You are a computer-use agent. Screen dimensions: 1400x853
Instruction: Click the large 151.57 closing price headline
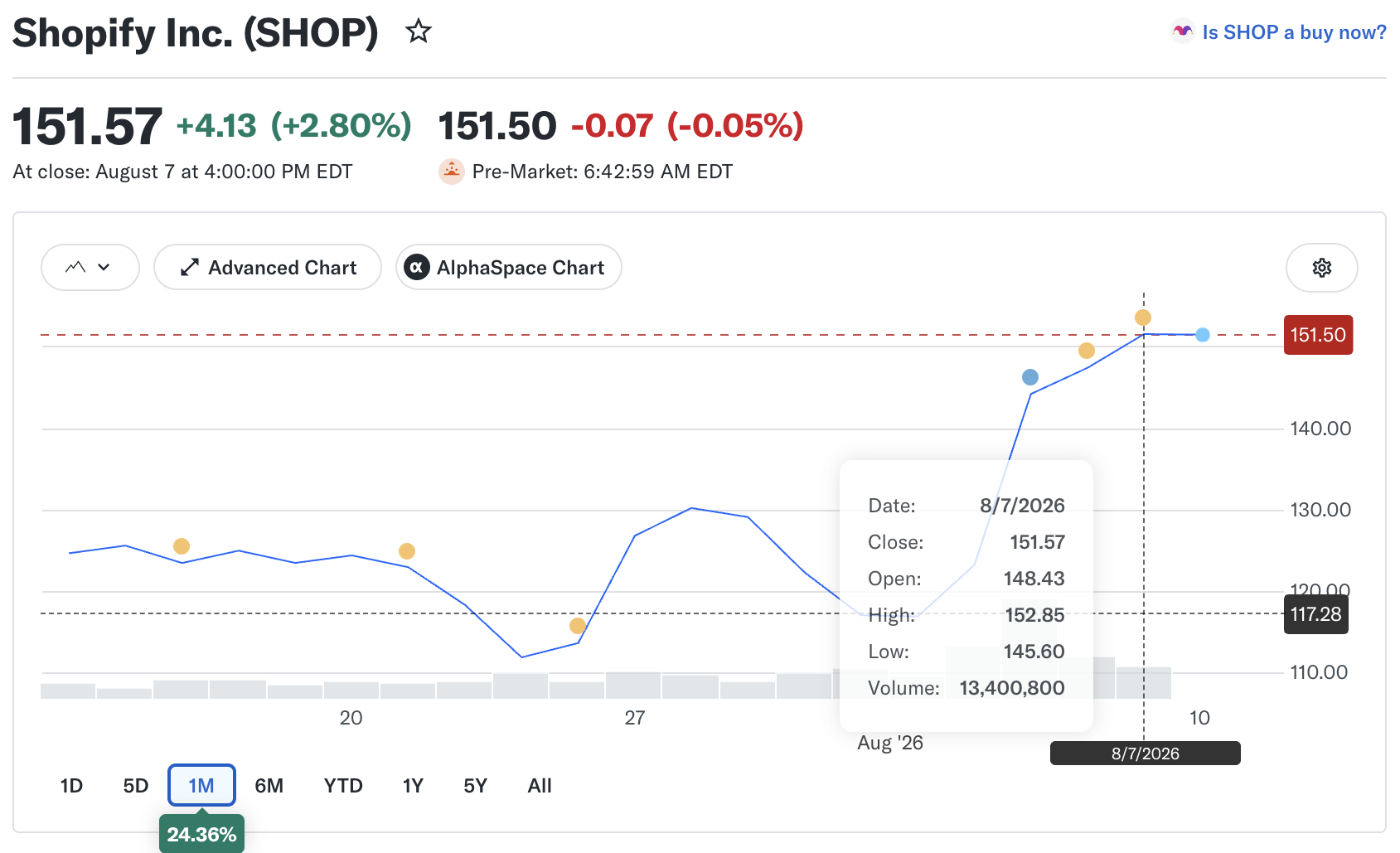coord(87,126)
